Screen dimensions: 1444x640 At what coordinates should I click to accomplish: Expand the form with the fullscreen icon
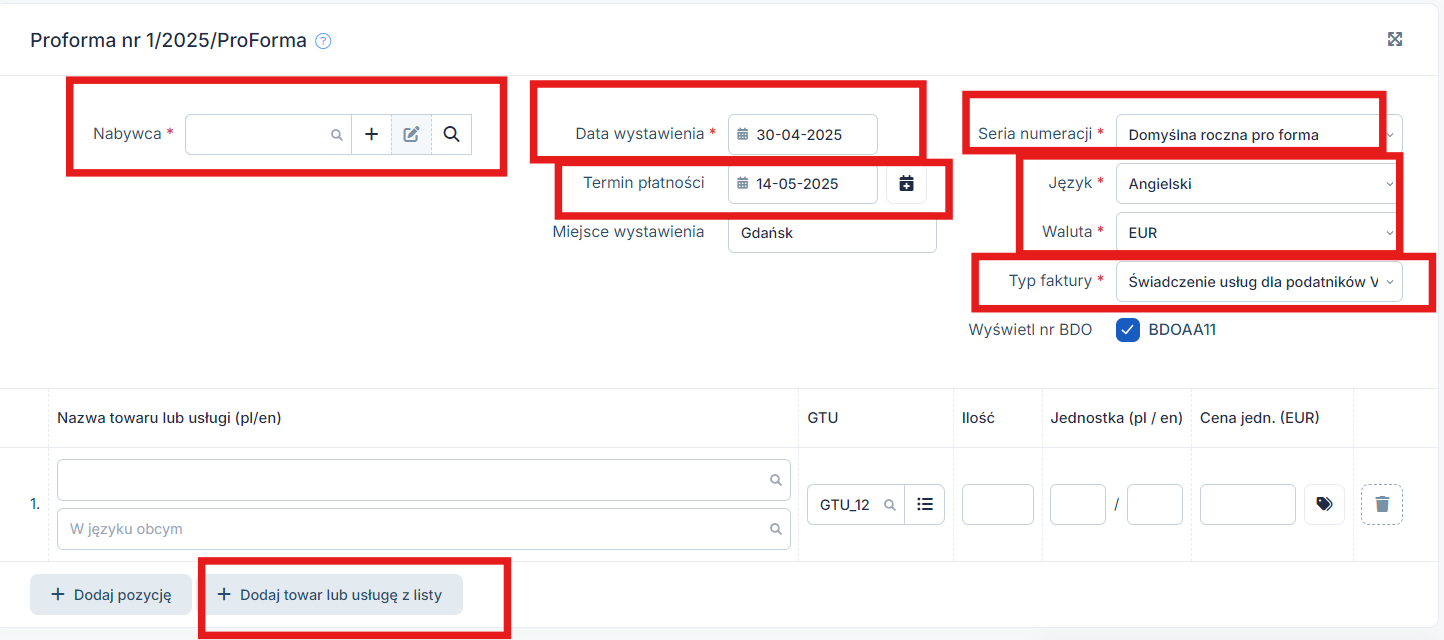click(x=1395, y=39)
